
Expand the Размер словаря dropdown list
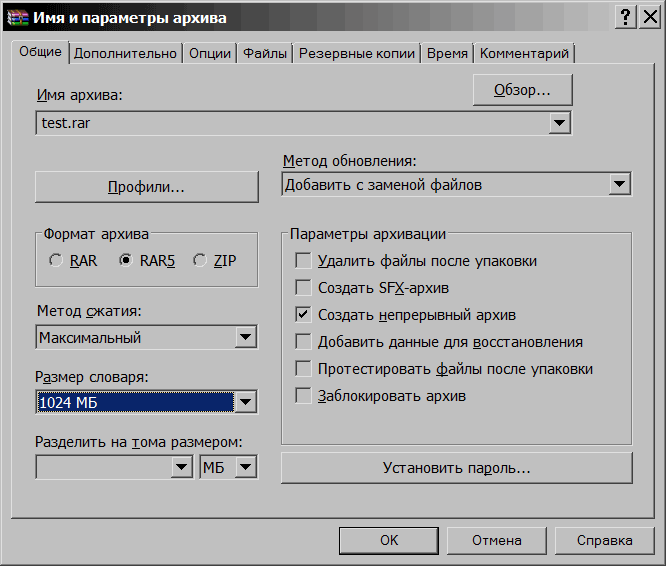(245, 402)
